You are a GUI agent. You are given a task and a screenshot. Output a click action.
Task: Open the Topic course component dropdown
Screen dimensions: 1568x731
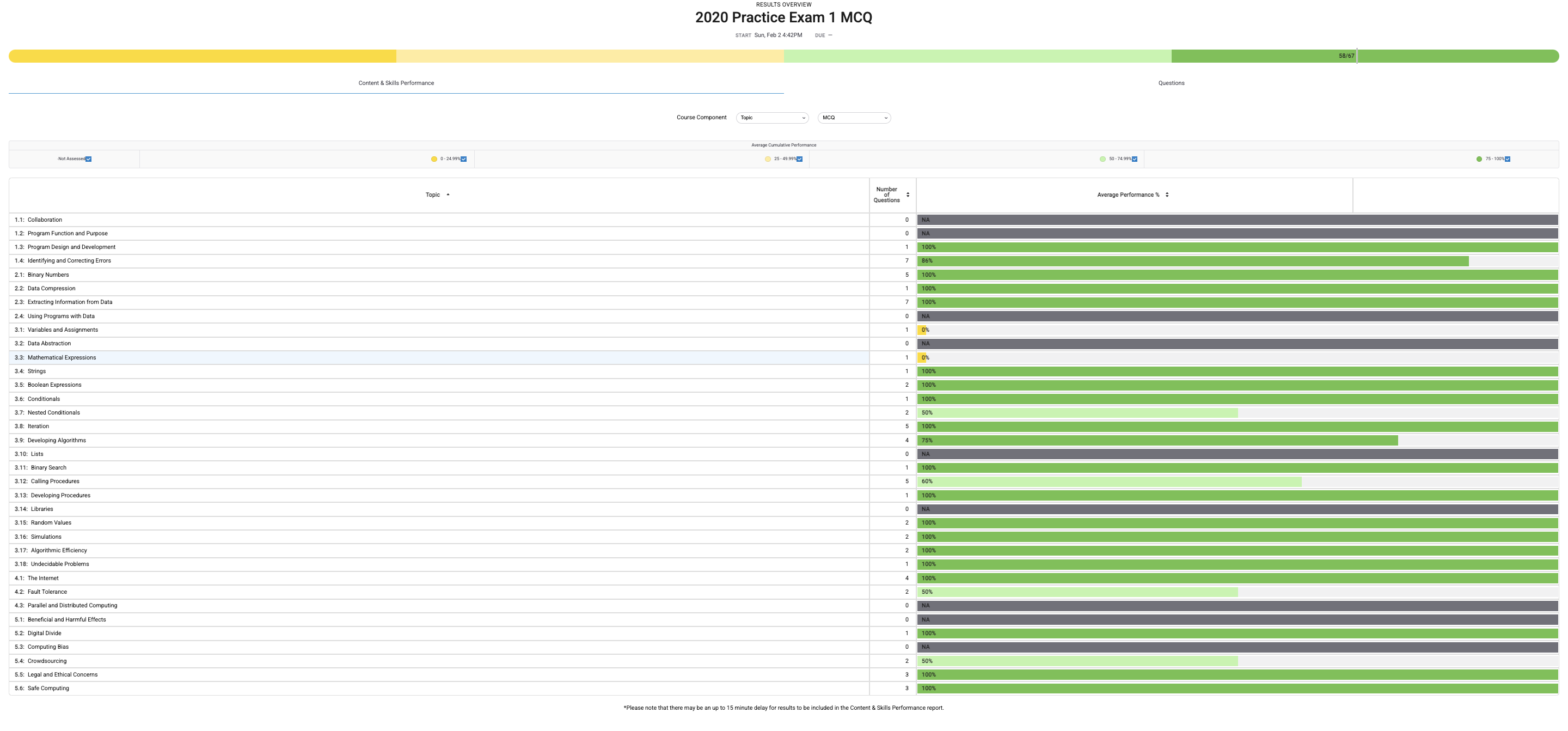point(772,118)
